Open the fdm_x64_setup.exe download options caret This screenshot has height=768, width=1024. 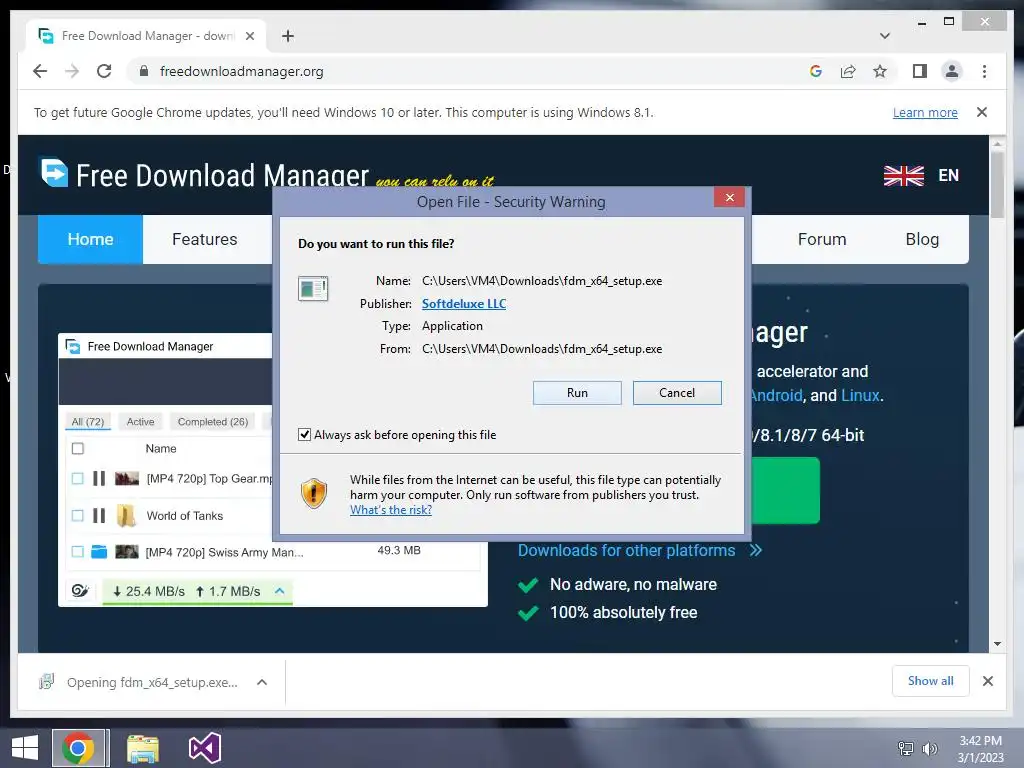click(262, 682)
